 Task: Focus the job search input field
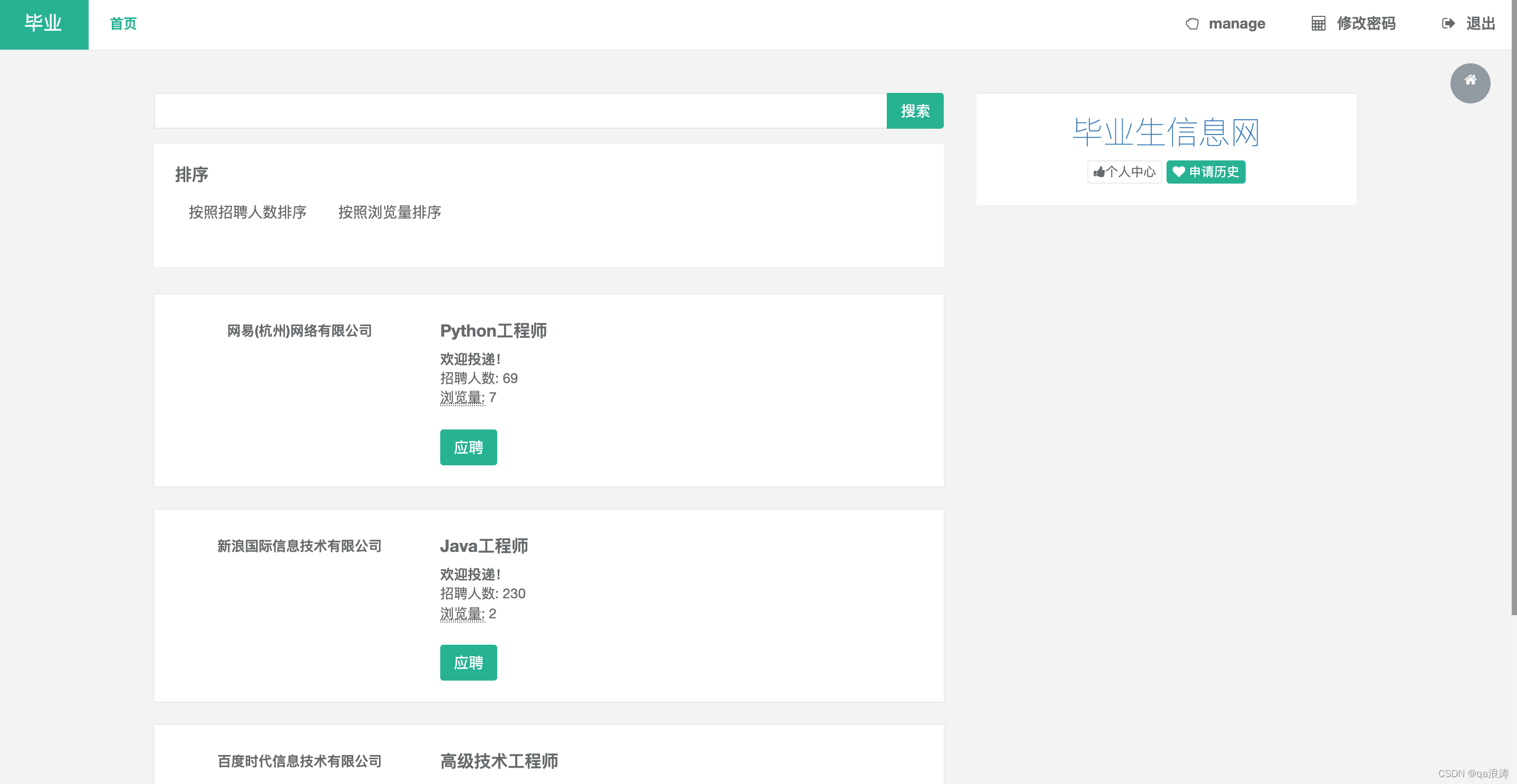[x=520, y=111]
